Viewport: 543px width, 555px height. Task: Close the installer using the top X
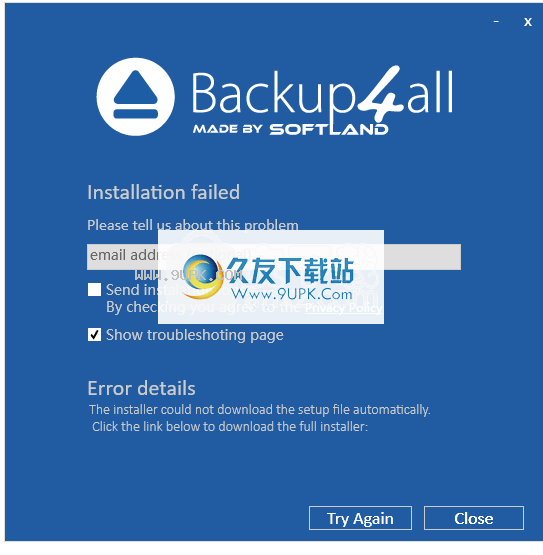tap(528, 22)
